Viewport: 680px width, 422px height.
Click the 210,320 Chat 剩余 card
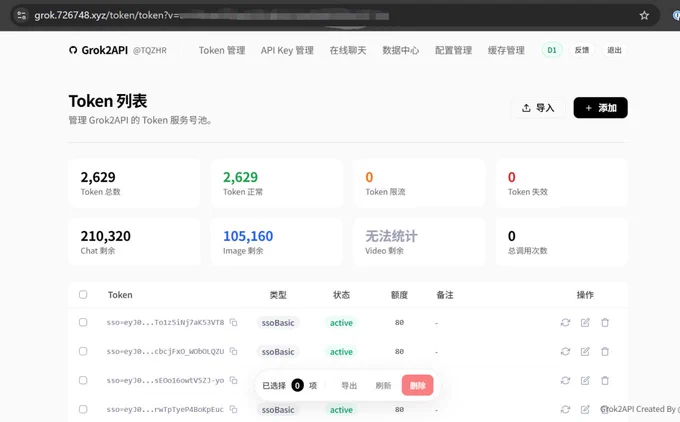pos(134,242)
